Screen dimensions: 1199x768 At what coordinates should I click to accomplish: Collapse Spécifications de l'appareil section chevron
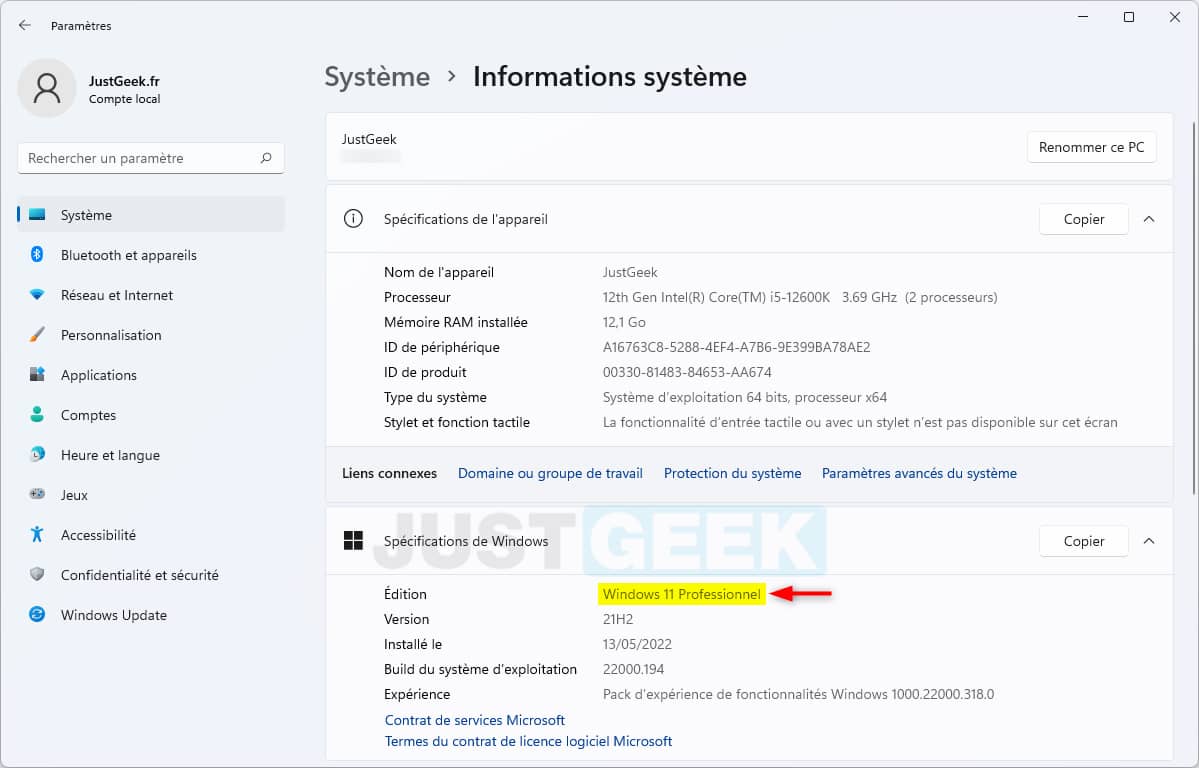[1149, 219]
